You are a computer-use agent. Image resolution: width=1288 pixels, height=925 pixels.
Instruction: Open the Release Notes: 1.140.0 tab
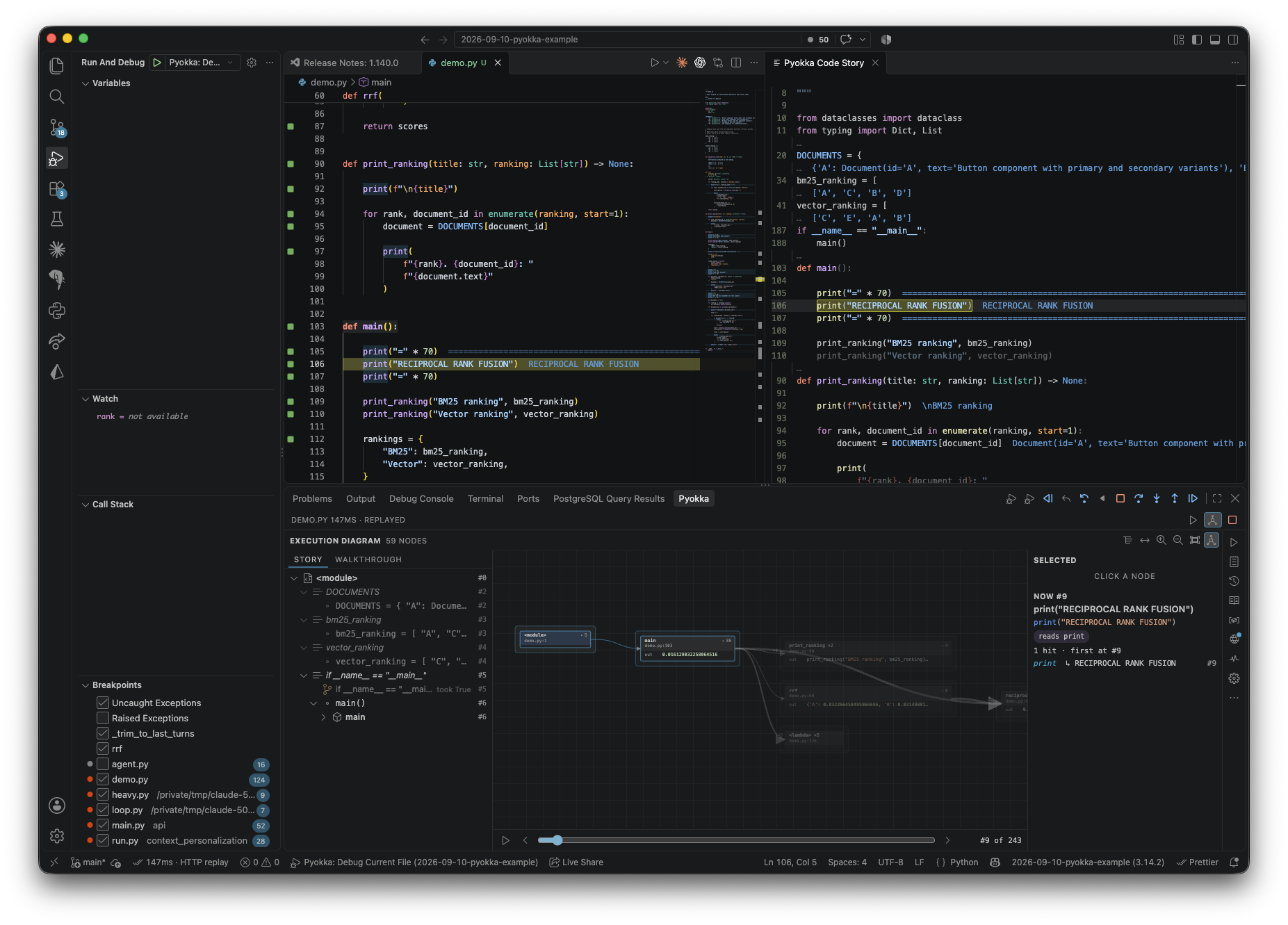351,63
